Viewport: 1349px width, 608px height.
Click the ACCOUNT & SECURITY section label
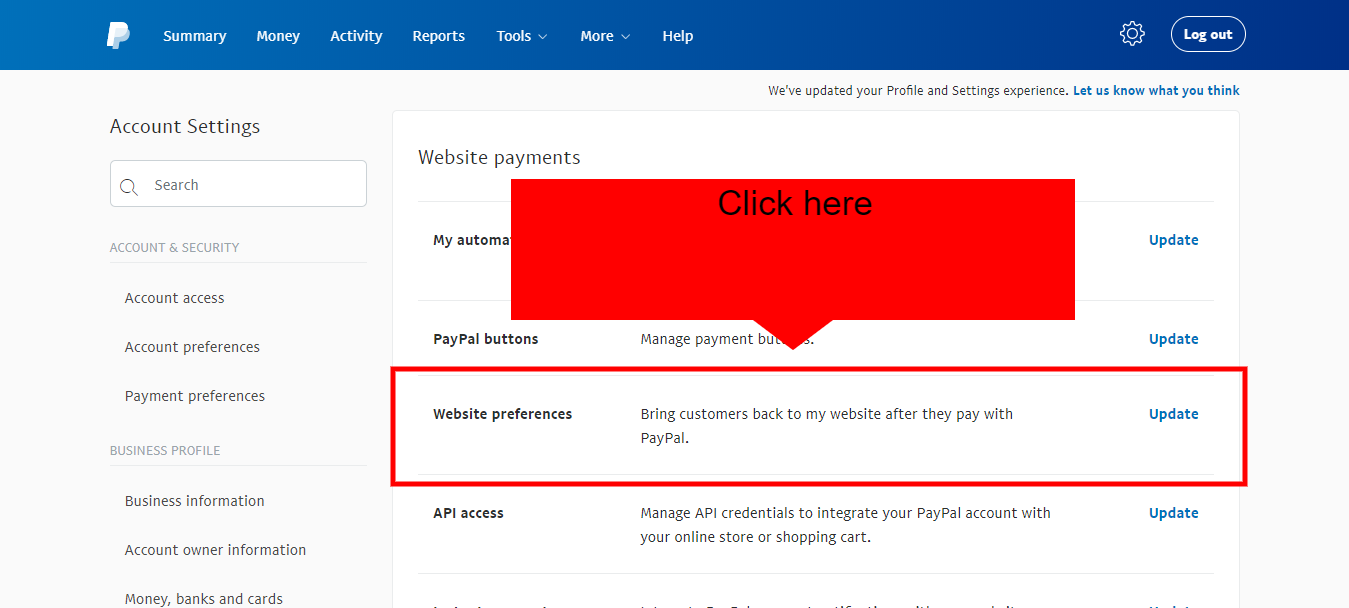[x=174, y=247]
